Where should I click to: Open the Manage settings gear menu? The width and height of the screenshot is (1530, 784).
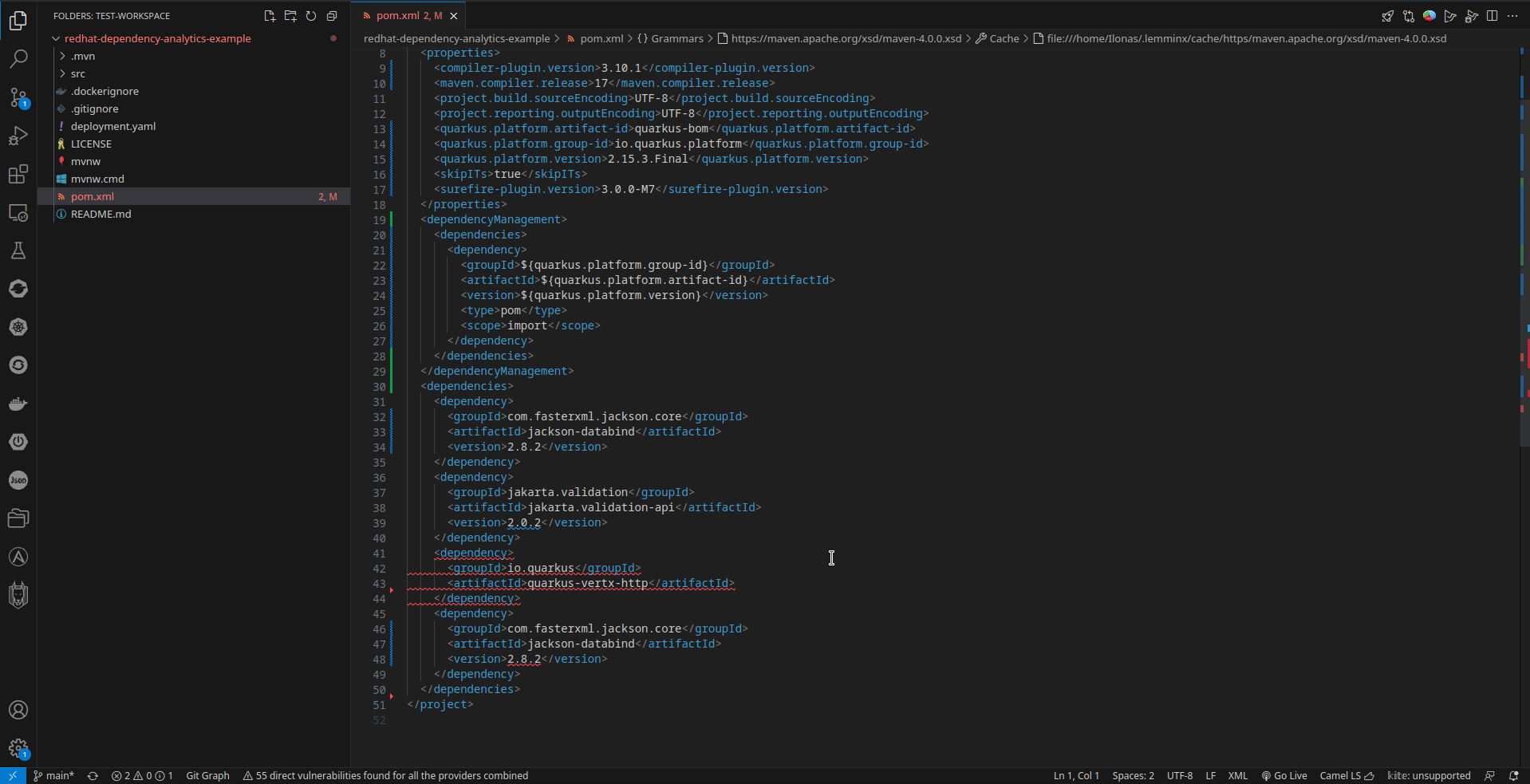[x=18, y=748]
